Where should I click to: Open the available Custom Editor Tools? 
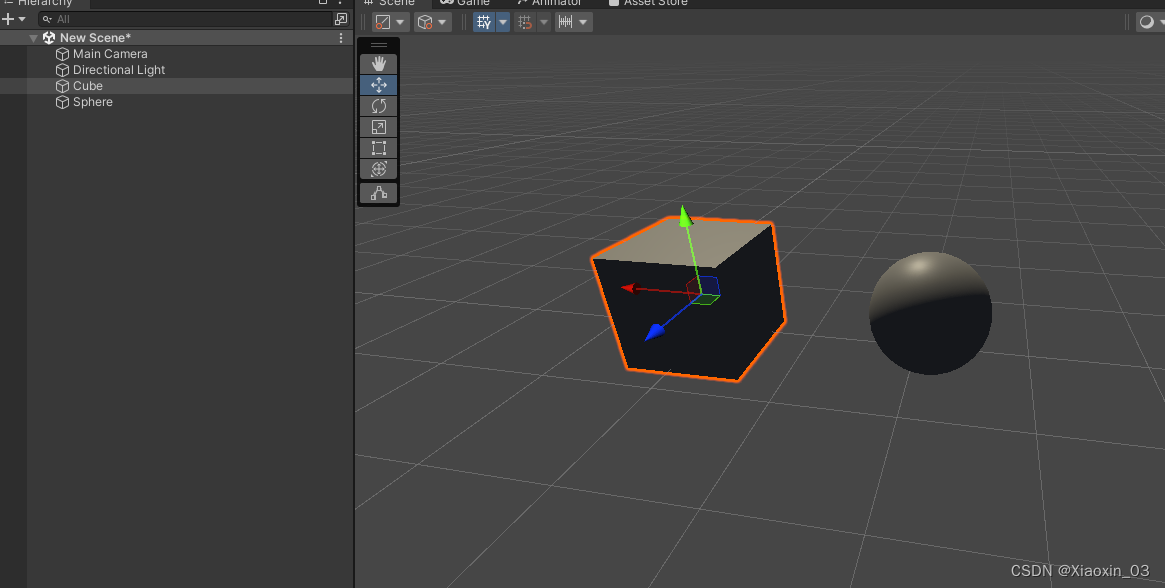pyautogui.click(x=378, y=192)
